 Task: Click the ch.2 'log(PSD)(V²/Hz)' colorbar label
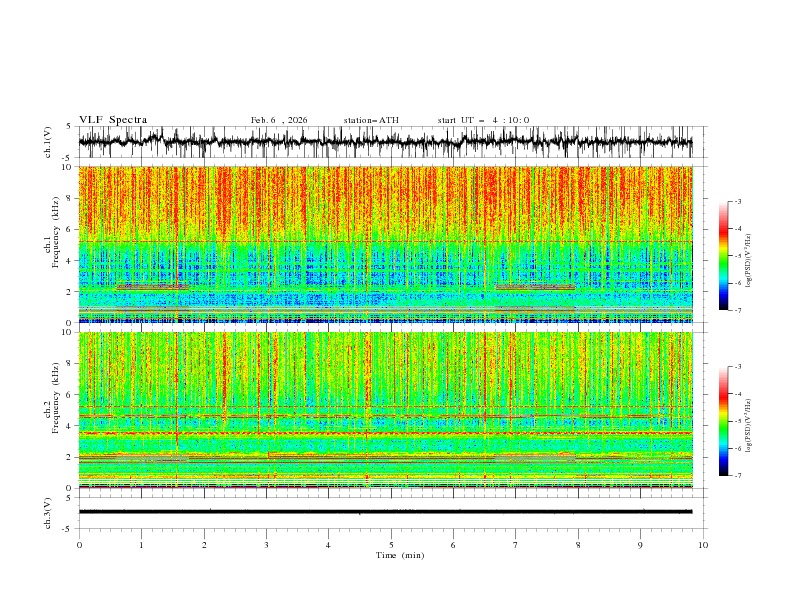click(749, 425)
